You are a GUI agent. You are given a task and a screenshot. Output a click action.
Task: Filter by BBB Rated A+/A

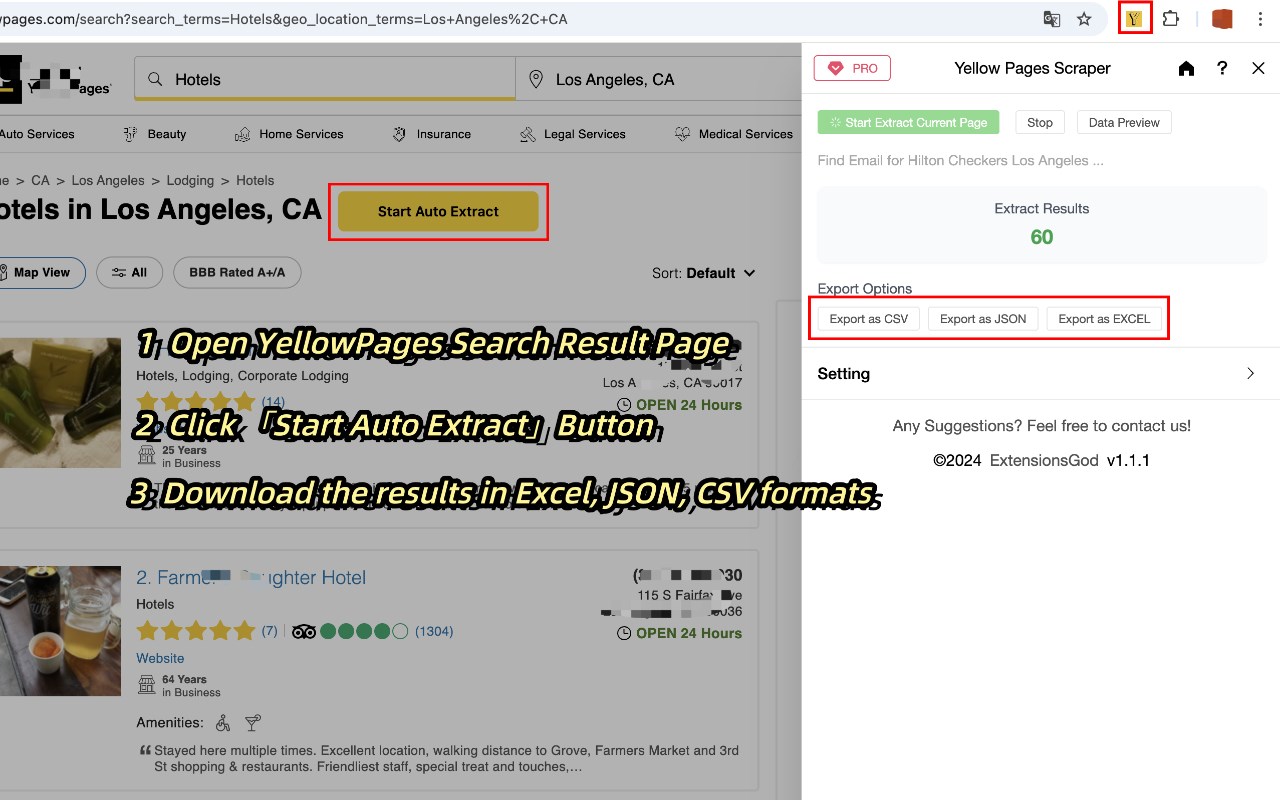coord(237,272)
